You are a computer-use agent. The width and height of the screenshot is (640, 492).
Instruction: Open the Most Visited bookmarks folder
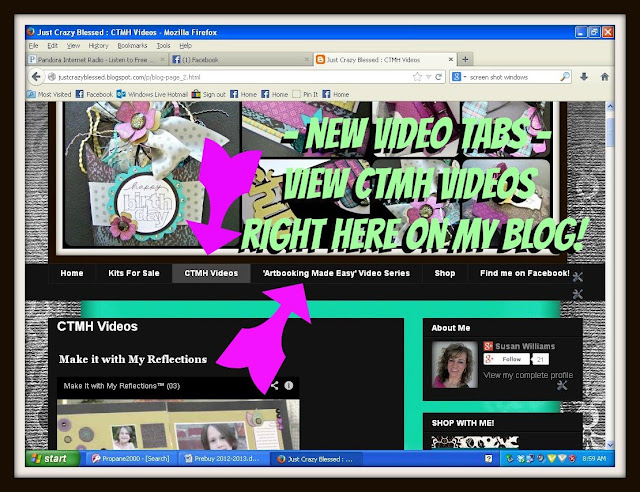tap(49, 94)
